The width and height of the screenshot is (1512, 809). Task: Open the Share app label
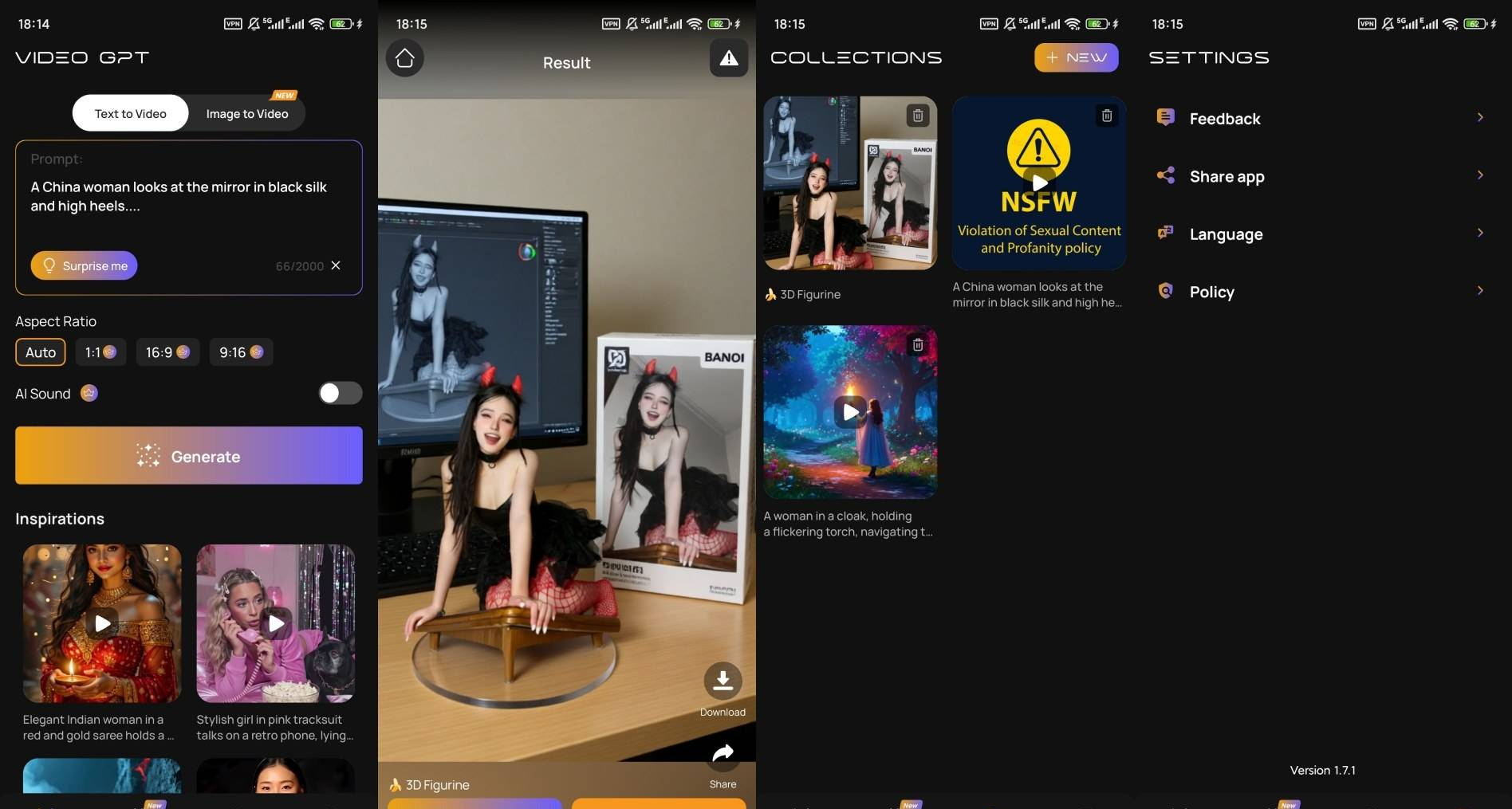point(1227,177)
